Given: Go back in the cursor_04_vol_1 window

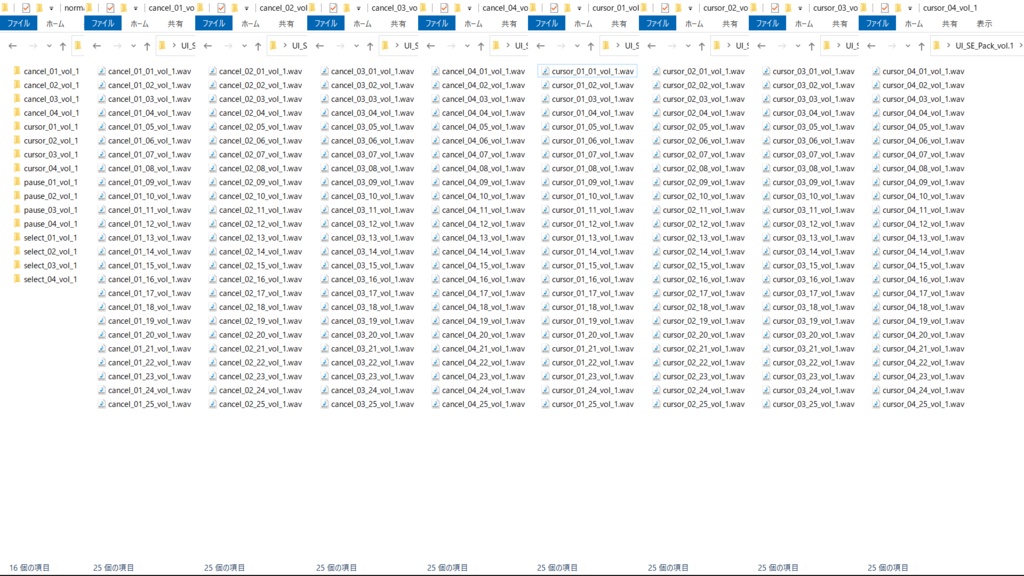Looking at the screenshot, I should point(871,46).
